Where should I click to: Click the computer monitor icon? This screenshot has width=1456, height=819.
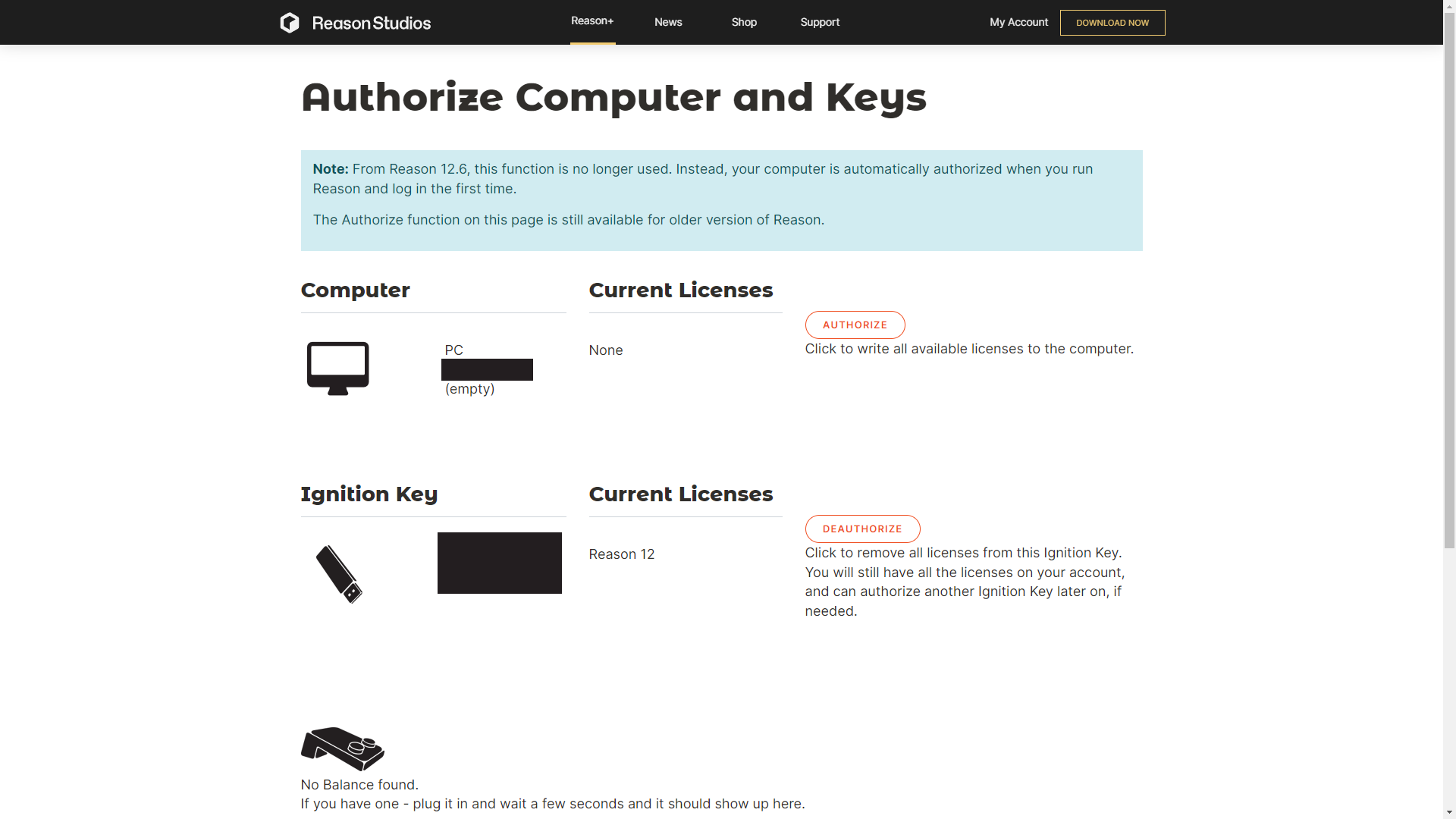click(x=338, y=369)
